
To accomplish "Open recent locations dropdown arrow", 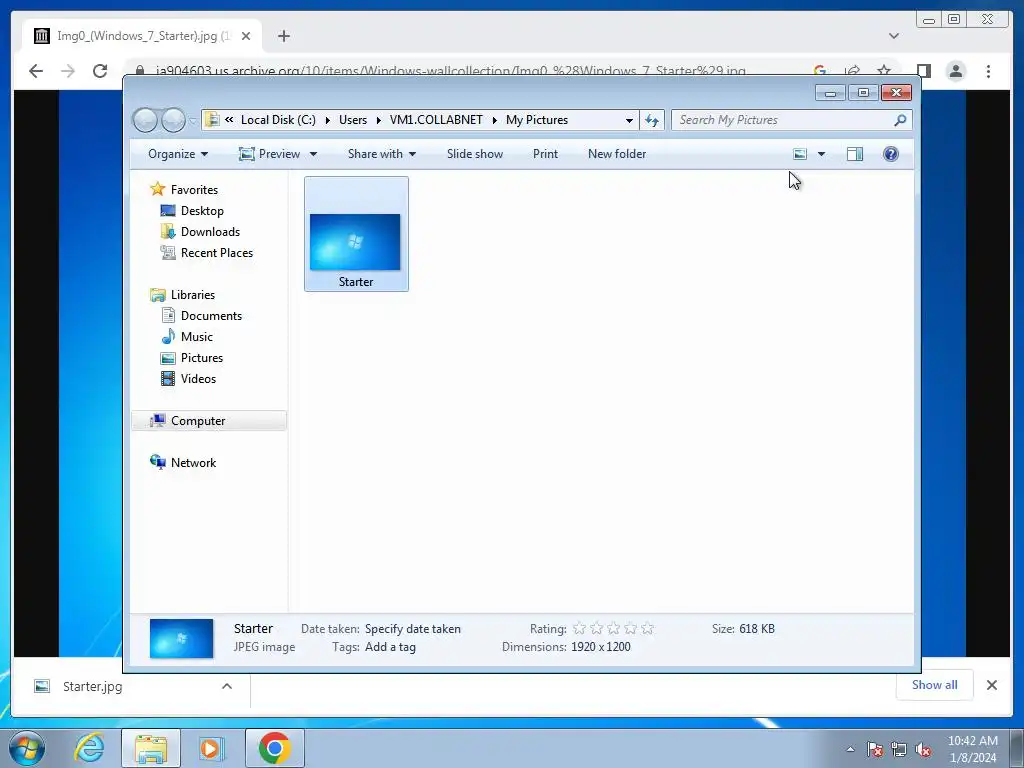I will pyautogui.click(x=192, y=121).
